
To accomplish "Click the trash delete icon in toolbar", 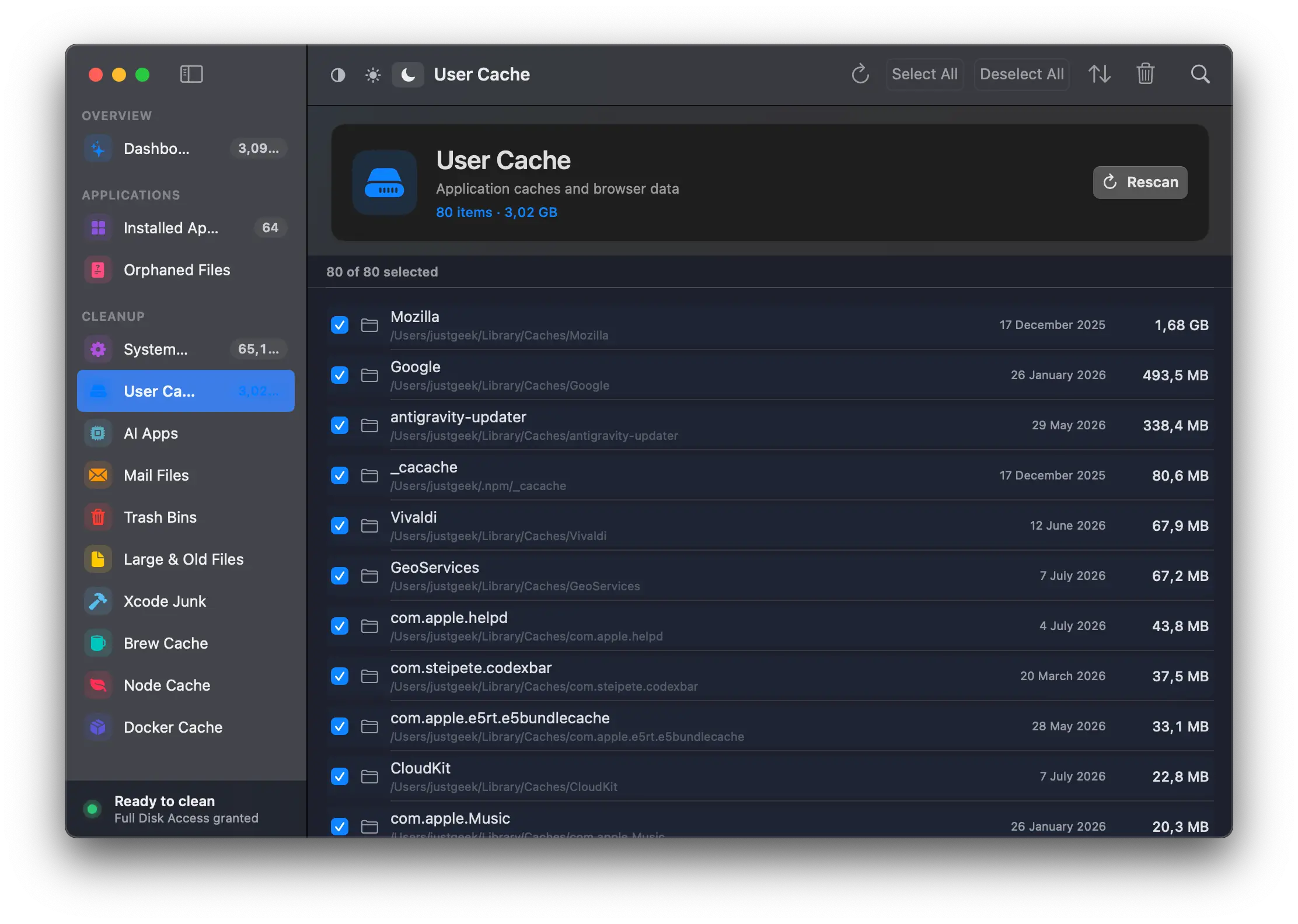I will pos(1146,74).
